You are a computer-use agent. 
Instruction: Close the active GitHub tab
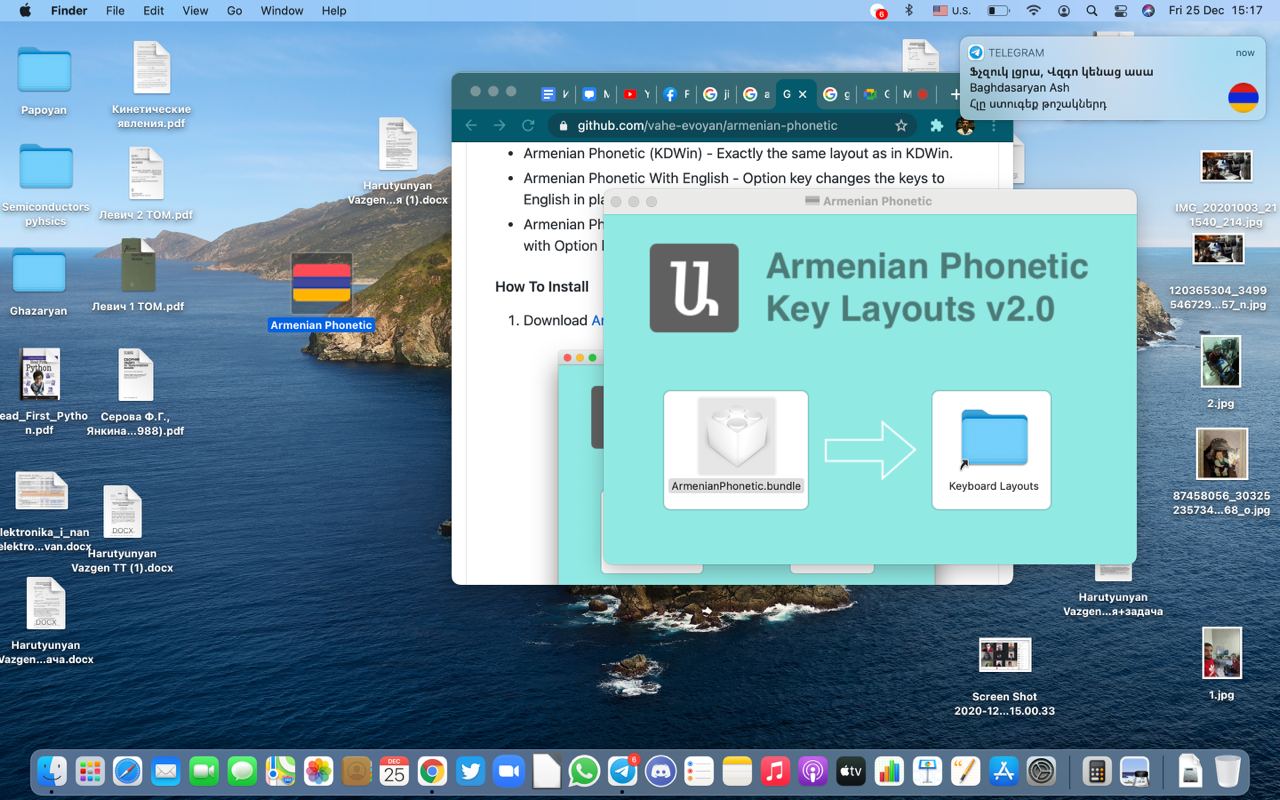coord(803,94)
